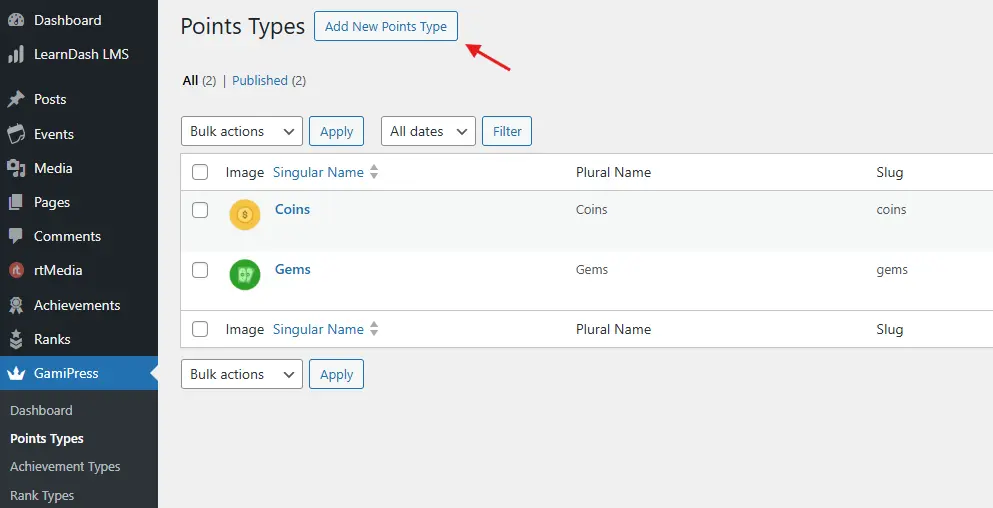Show only Published points types
Viewport: 993px width, 508px height.
[x=260, y=80]
